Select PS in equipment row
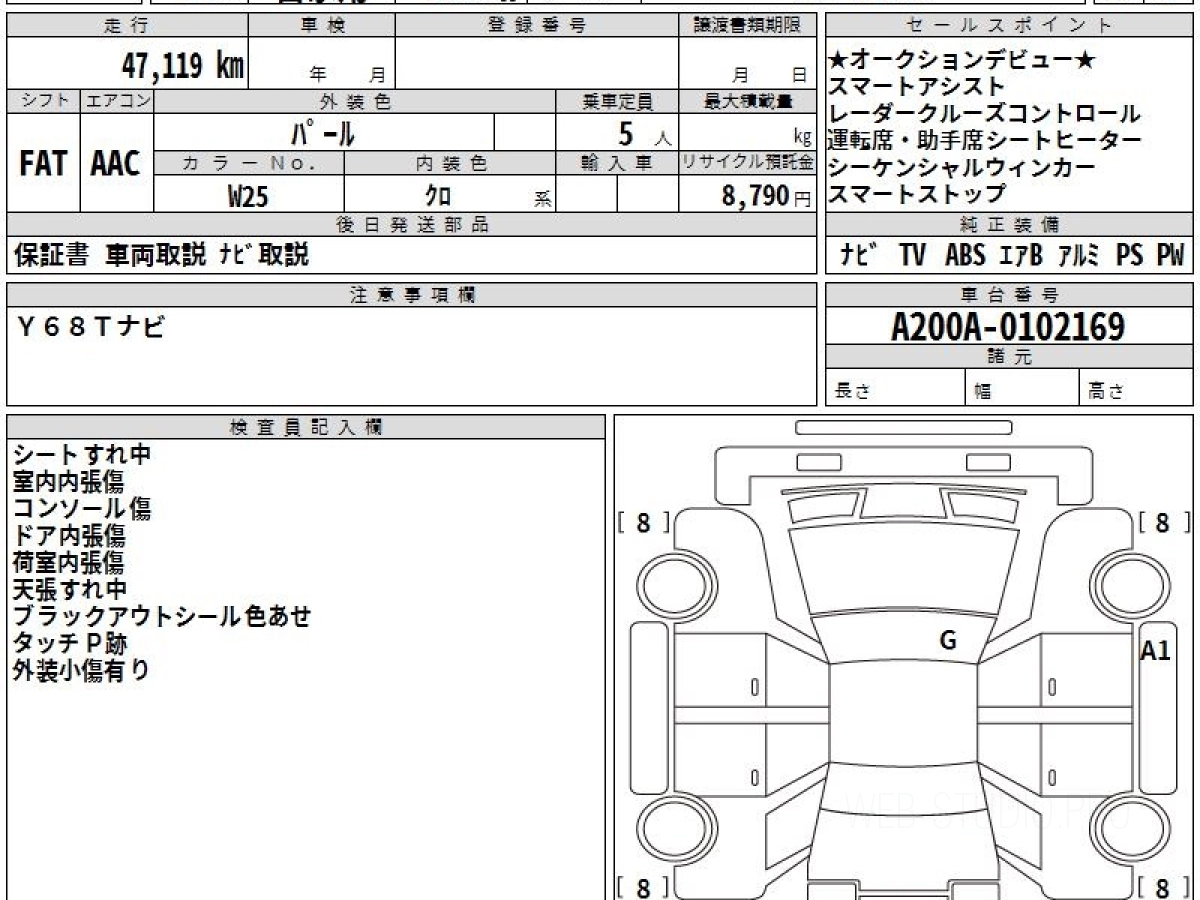This screenshot has height=900, width=1200. [x=1130, y=256]
